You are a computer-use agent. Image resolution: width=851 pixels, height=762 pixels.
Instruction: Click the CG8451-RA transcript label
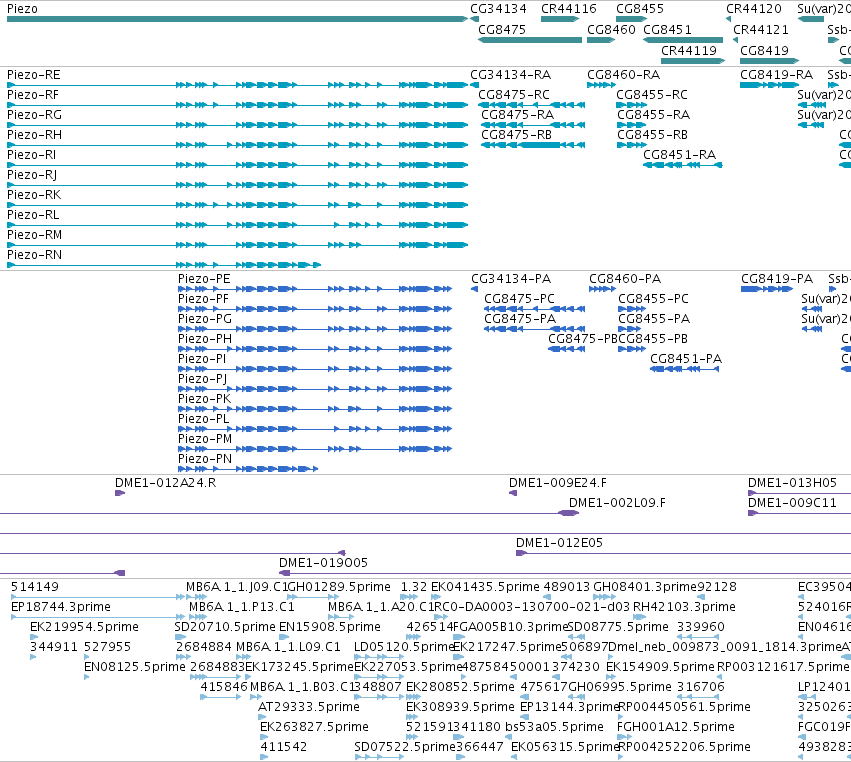pyautogui.click(x=679, y=155)
